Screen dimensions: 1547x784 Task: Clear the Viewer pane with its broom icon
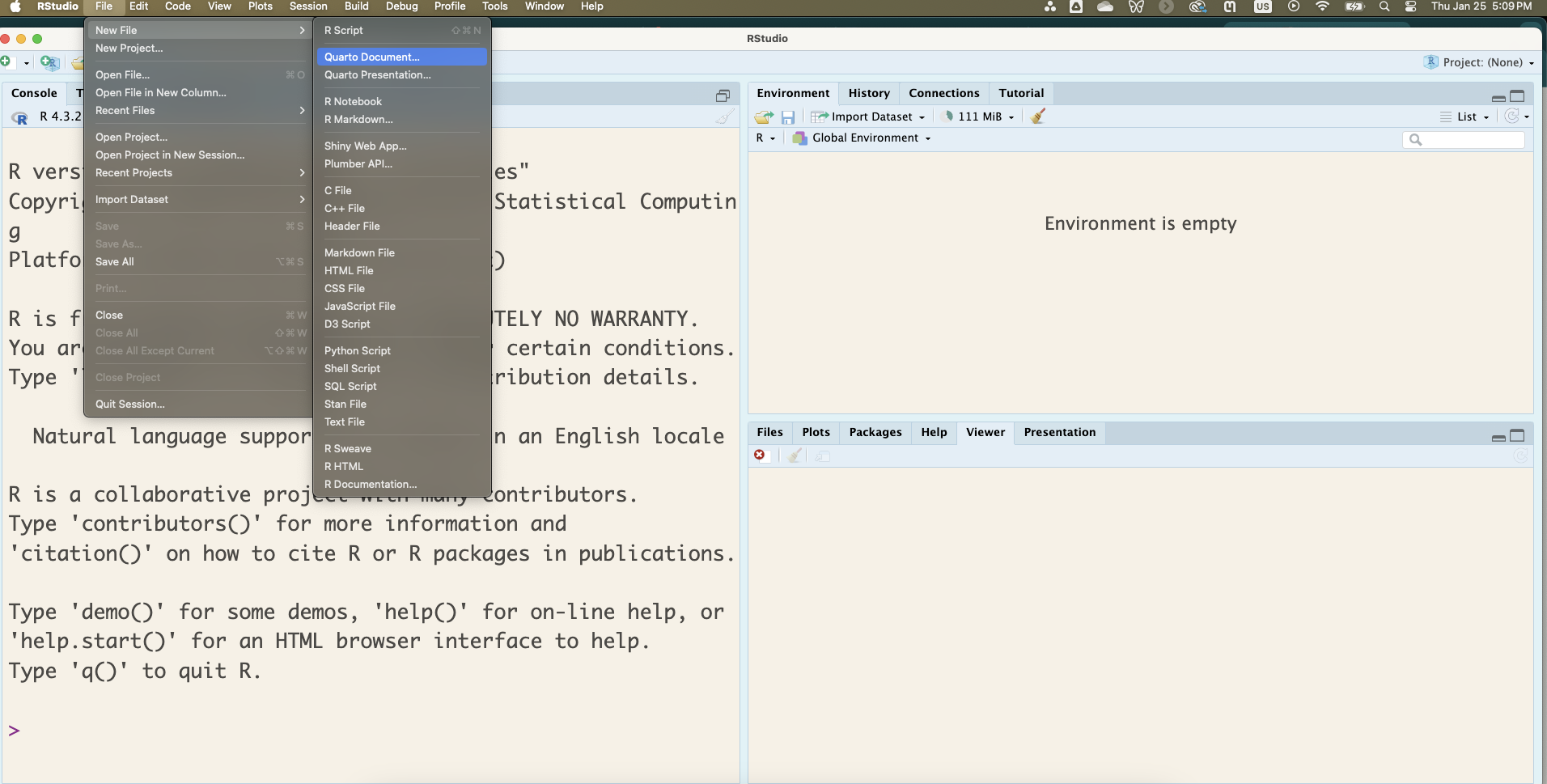[x=794, y=456]
